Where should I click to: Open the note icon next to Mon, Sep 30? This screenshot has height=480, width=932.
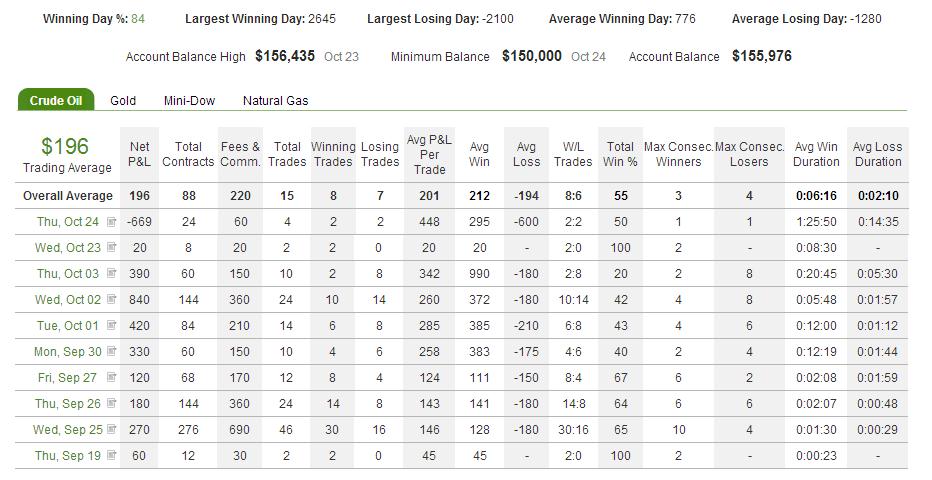click(x=111, y=352)
